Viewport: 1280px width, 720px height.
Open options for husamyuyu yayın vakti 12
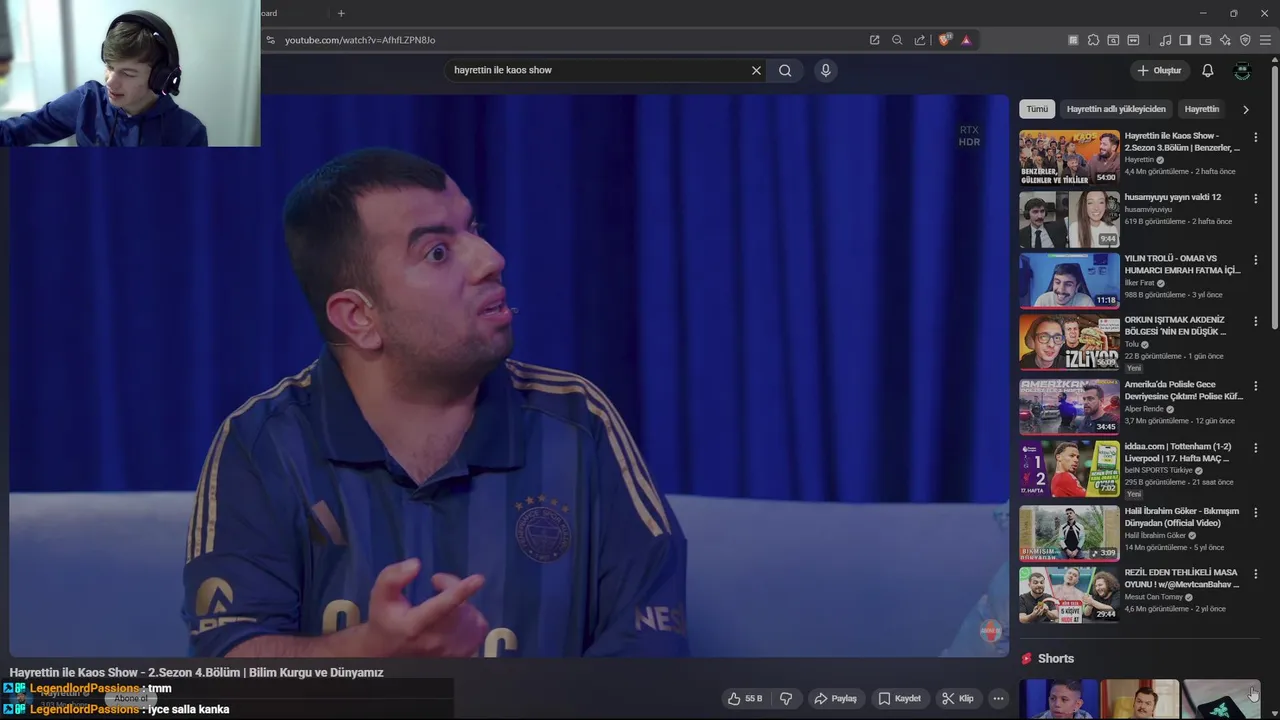point(1256,199)
